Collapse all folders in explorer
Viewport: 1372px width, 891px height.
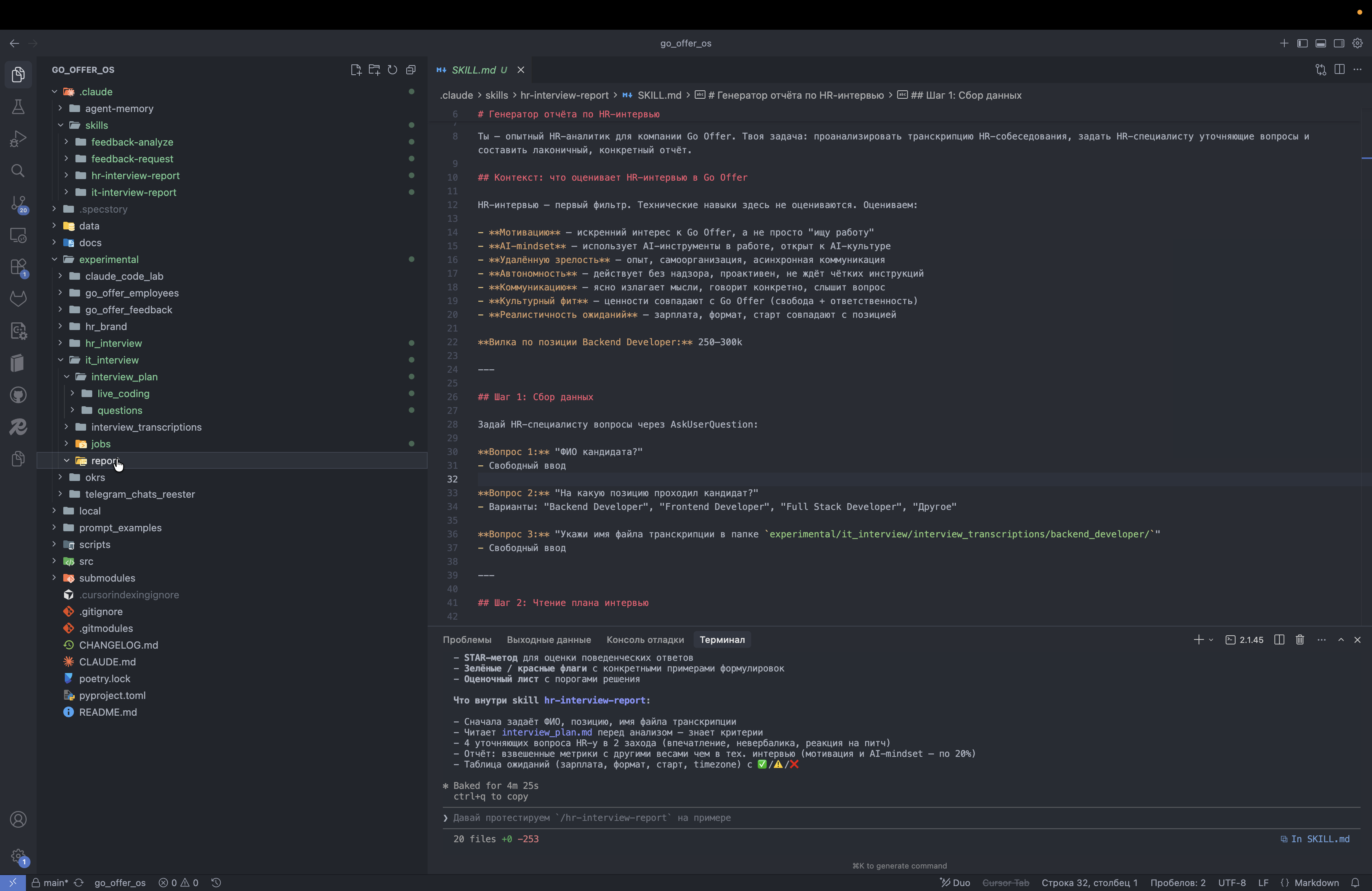point(411,70)
